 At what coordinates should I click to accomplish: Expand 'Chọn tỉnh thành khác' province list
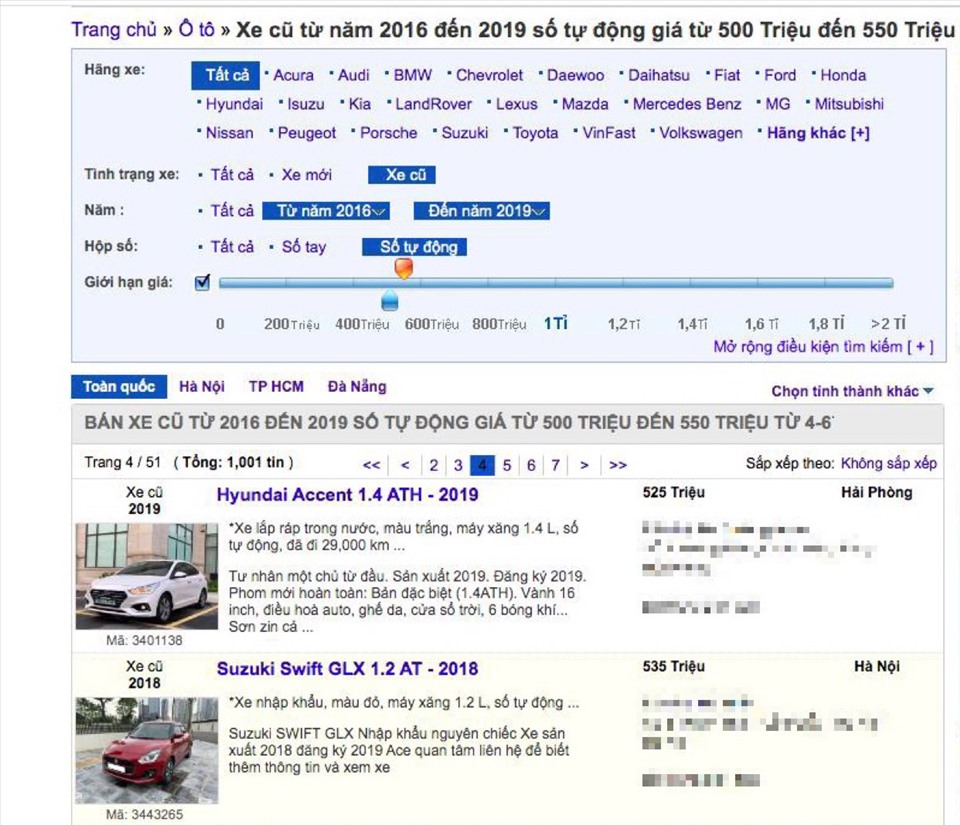(x=852, y=391)
